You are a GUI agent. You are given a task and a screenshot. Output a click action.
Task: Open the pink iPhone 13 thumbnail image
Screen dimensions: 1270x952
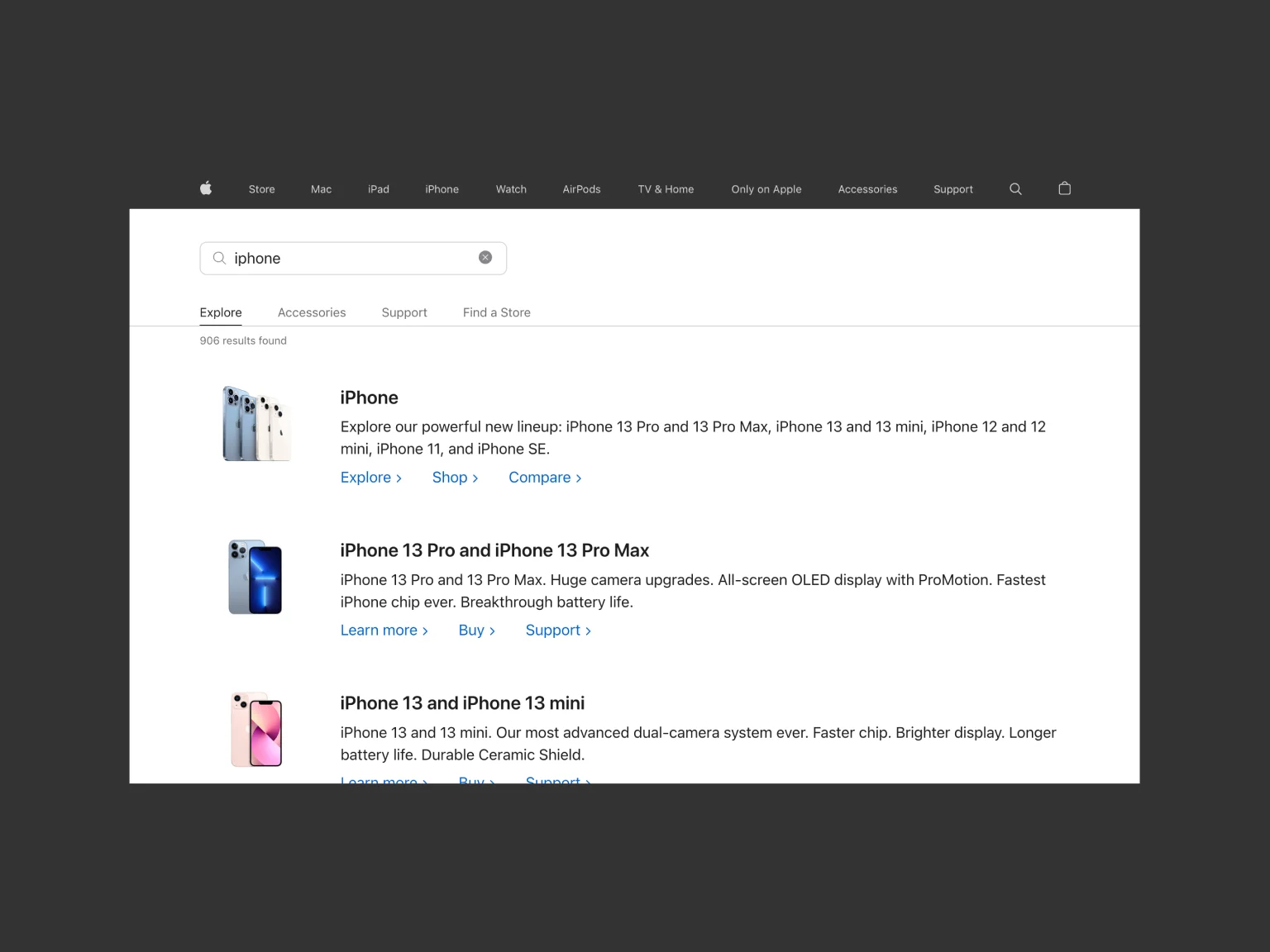pyautogui.click(x=256, y=730)
